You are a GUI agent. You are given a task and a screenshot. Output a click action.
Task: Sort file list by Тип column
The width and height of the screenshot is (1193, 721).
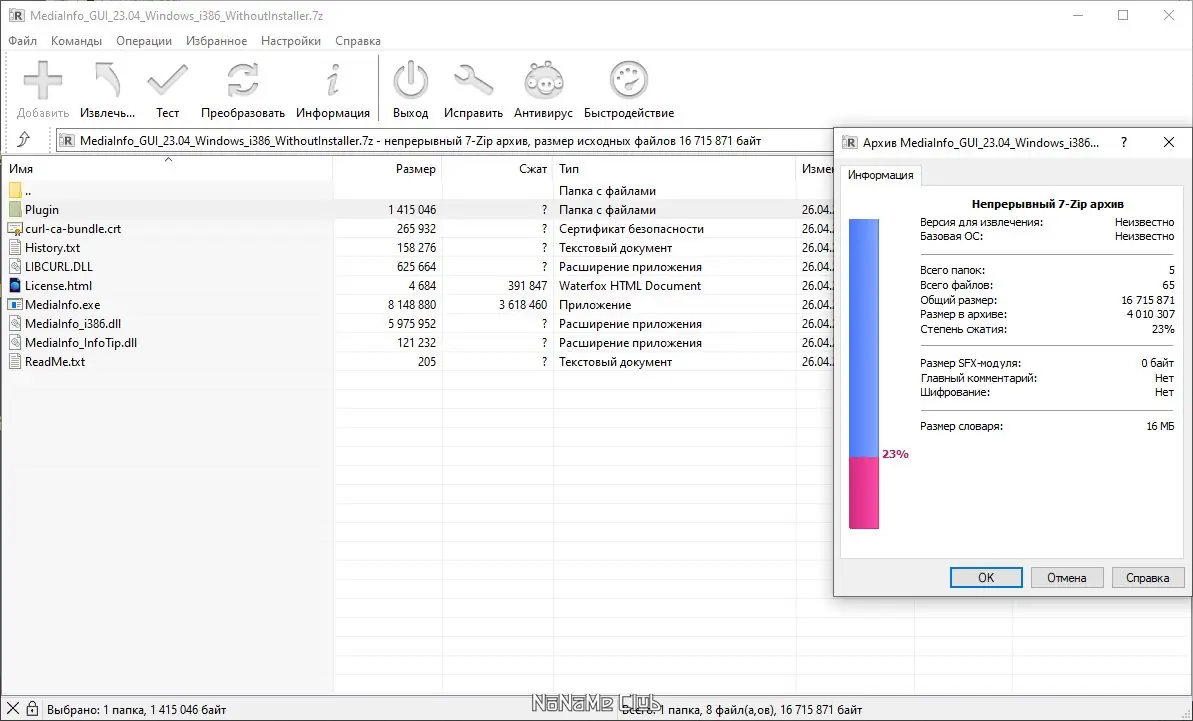coord(674,169)
